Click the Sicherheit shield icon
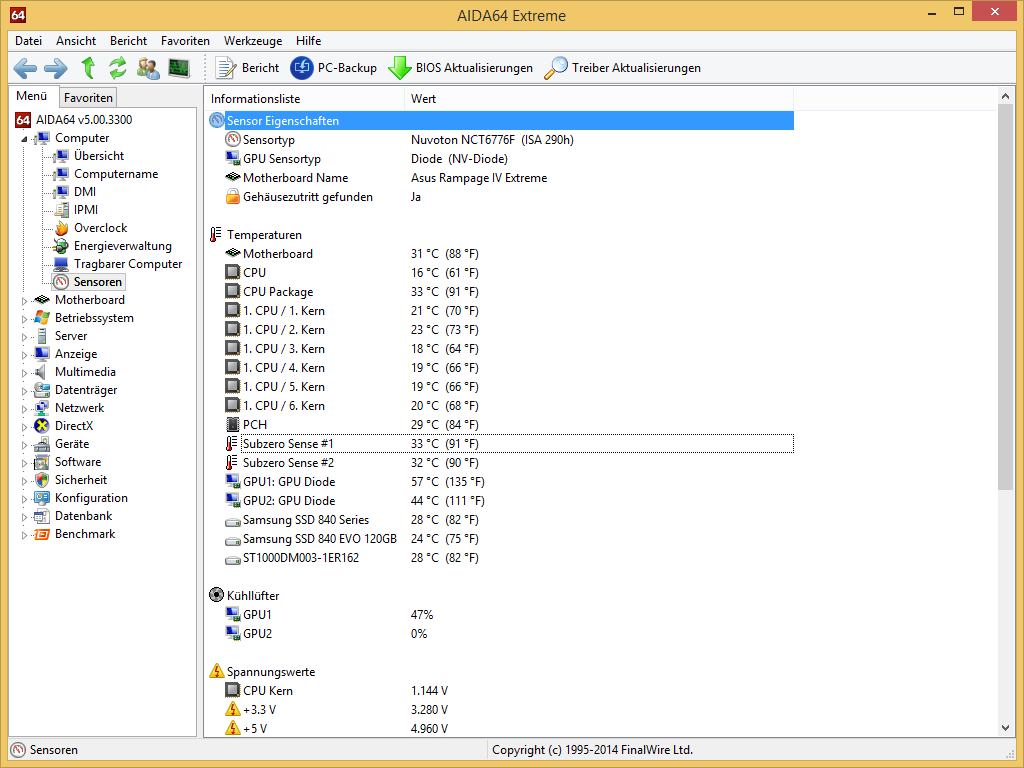The image size is (1024, 768). click(42, 480)
